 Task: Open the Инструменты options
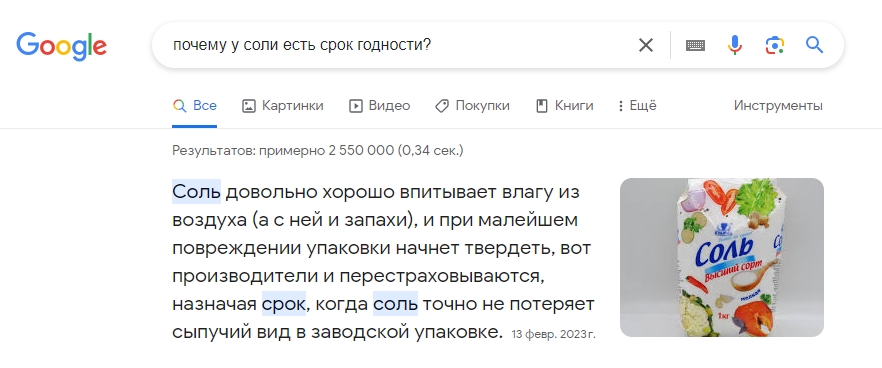[x=778, y=105]
